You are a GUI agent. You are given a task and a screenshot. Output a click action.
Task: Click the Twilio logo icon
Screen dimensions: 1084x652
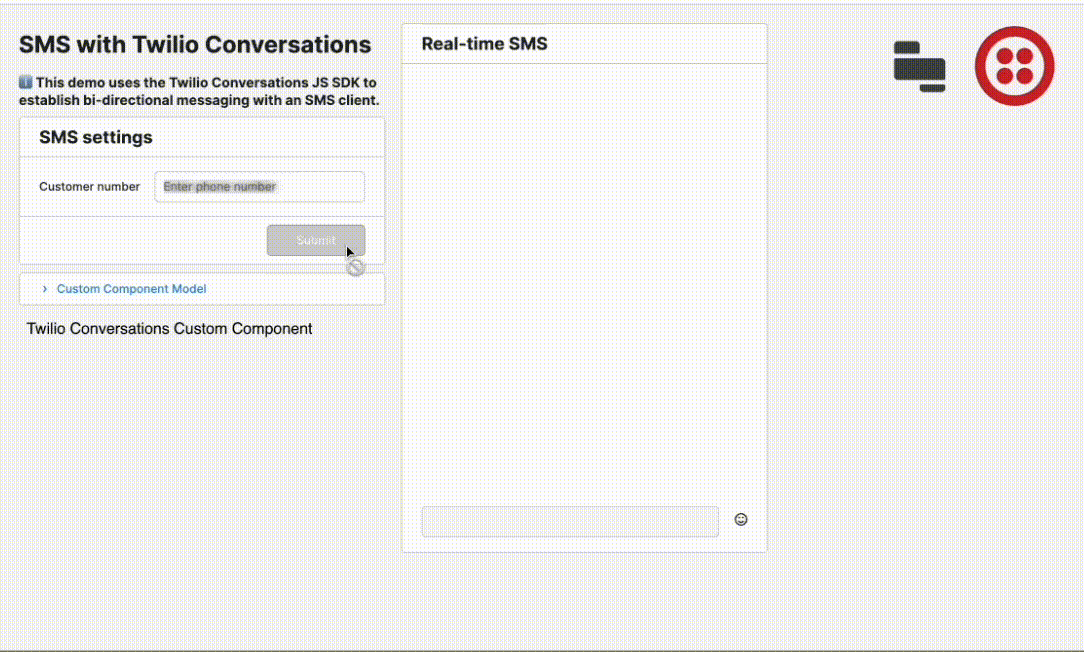1014,65
